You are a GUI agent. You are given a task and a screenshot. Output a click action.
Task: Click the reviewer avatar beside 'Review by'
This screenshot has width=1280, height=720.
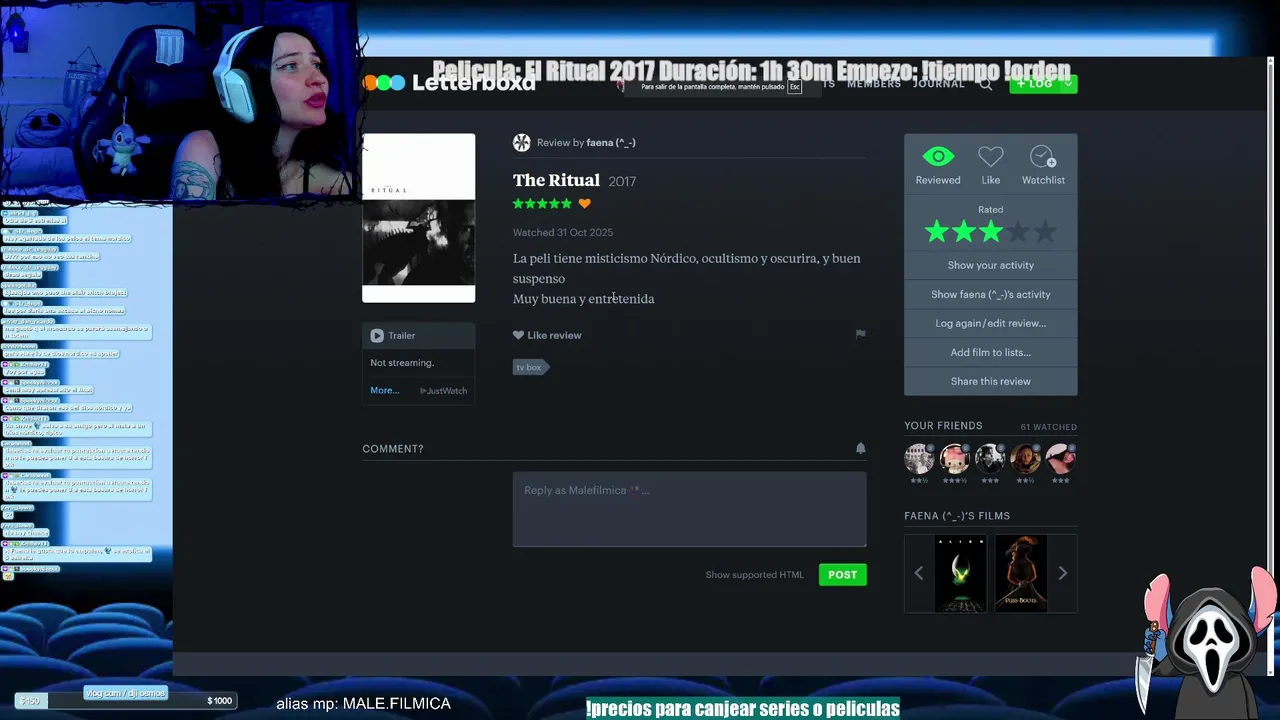click(x=521, y=142)
